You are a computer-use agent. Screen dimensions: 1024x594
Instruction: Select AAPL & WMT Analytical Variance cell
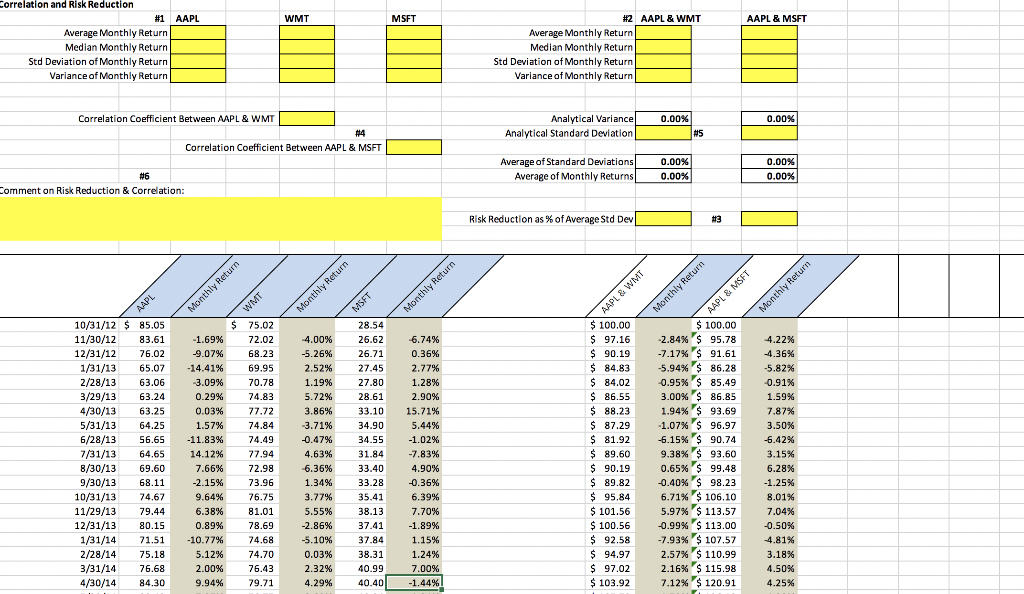point(664,119)
